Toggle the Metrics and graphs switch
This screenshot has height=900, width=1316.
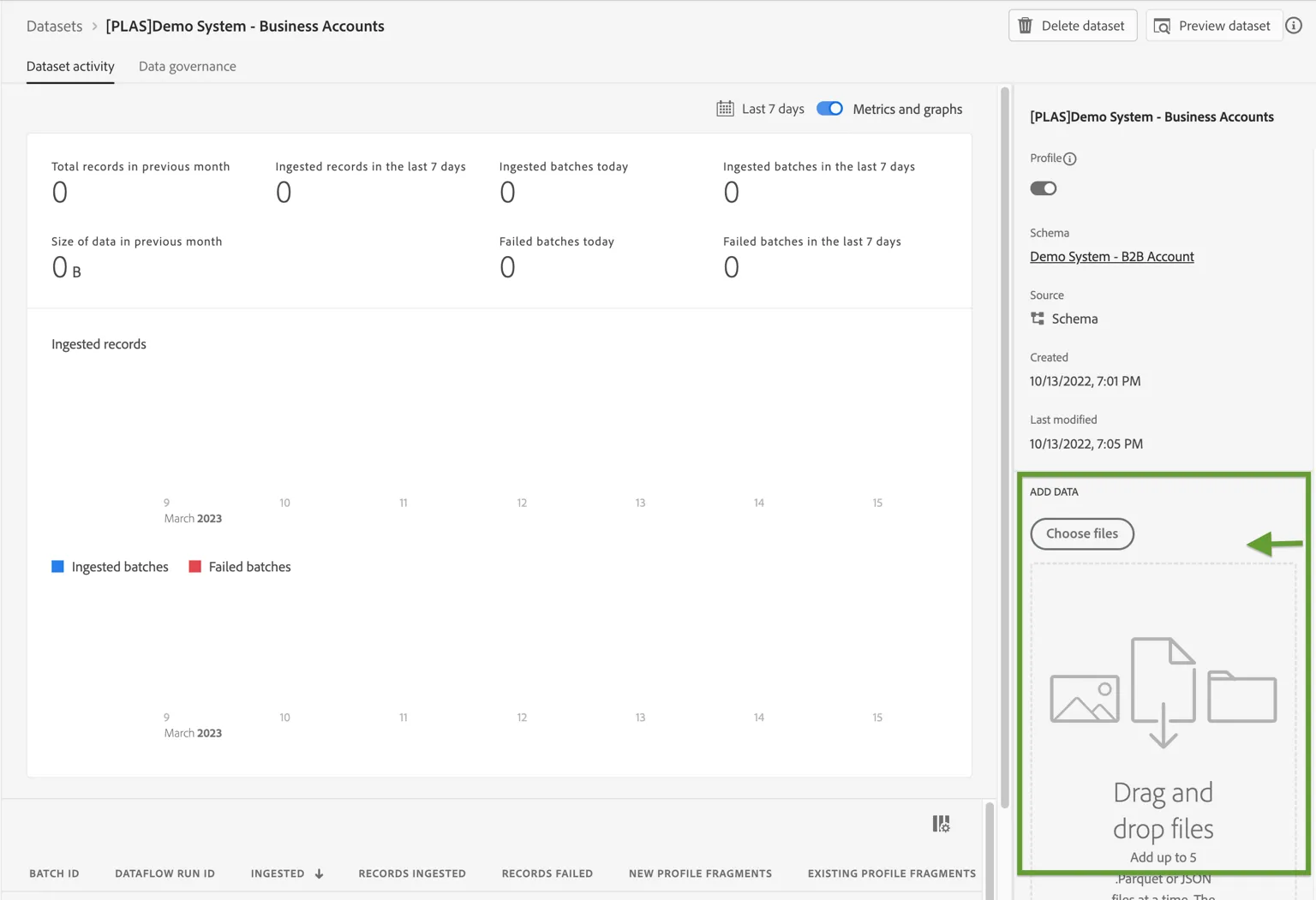829,109
